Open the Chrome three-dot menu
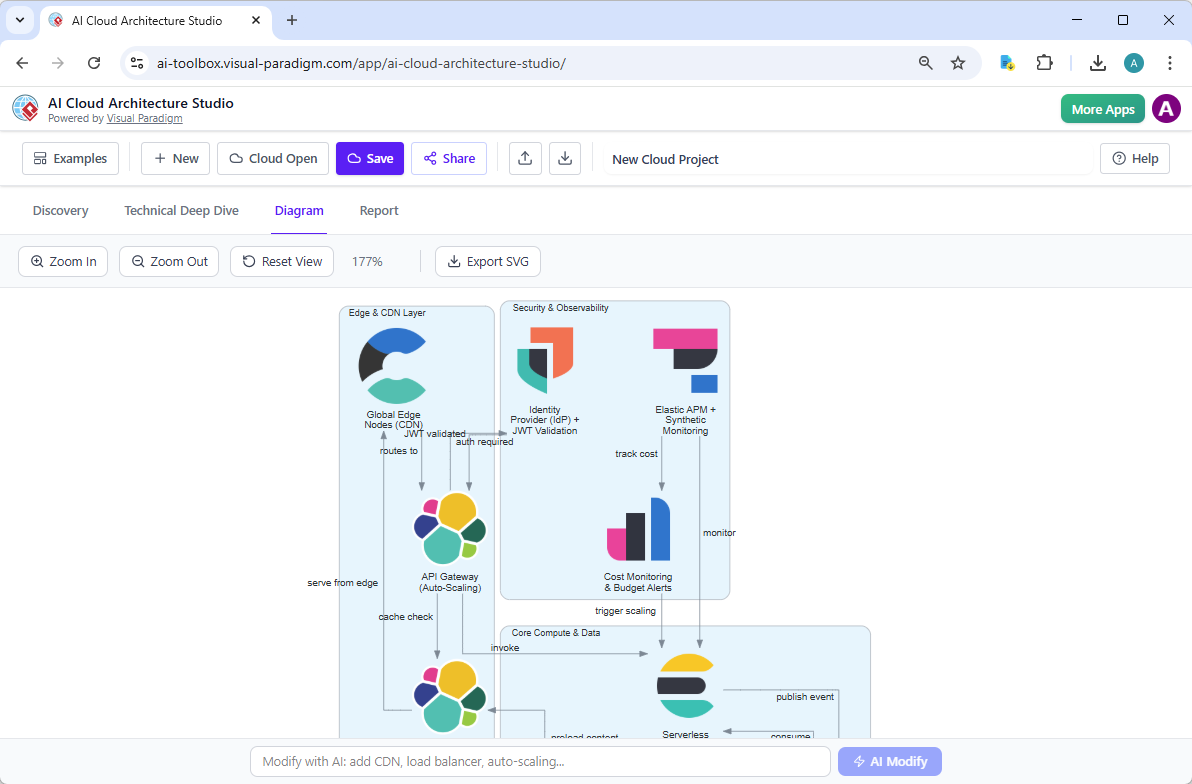Screen dimensions: 1192x784 click(1171, 62)
